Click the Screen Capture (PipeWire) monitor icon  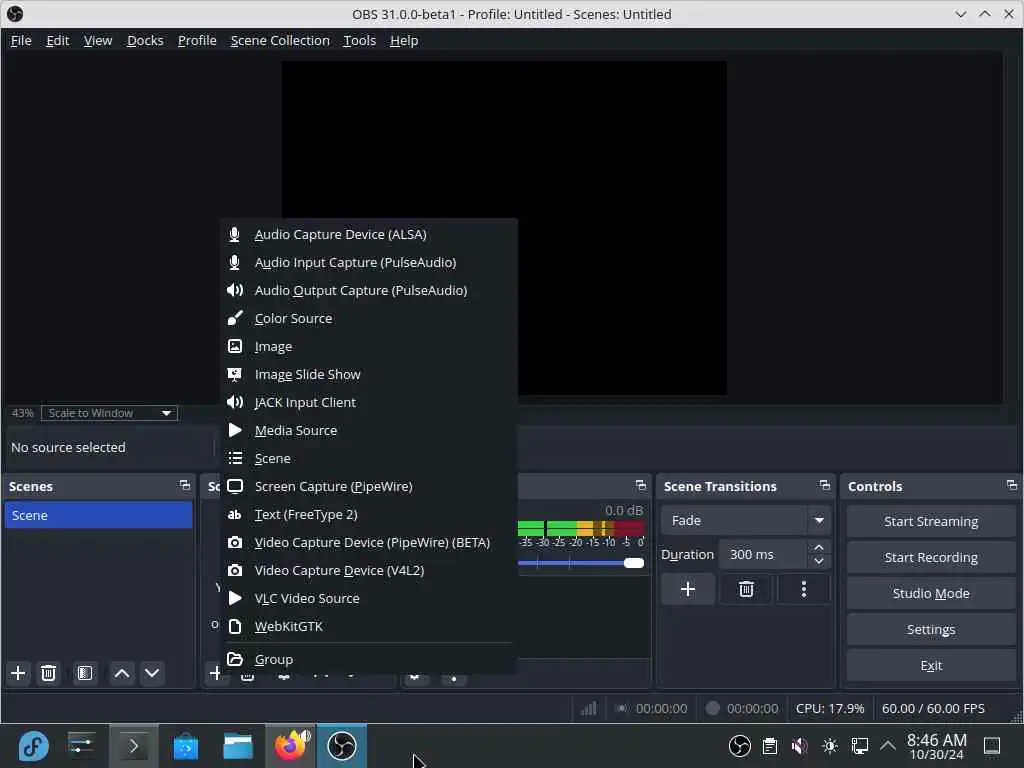(235, 487)
